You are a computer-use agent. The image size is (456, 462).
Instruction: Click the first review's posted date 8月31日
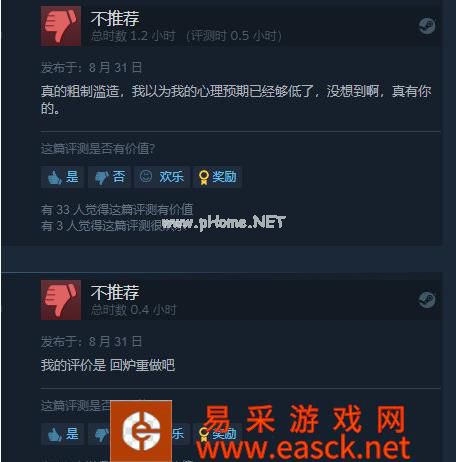(116, 68)
